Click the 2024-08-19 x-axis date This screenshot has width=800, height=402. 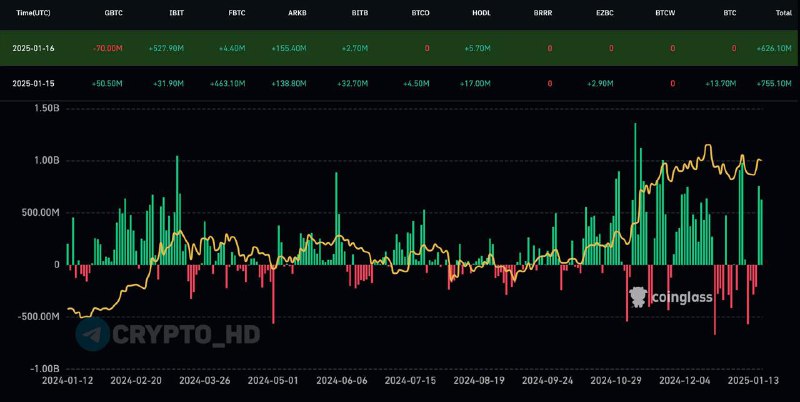[479, 381]
